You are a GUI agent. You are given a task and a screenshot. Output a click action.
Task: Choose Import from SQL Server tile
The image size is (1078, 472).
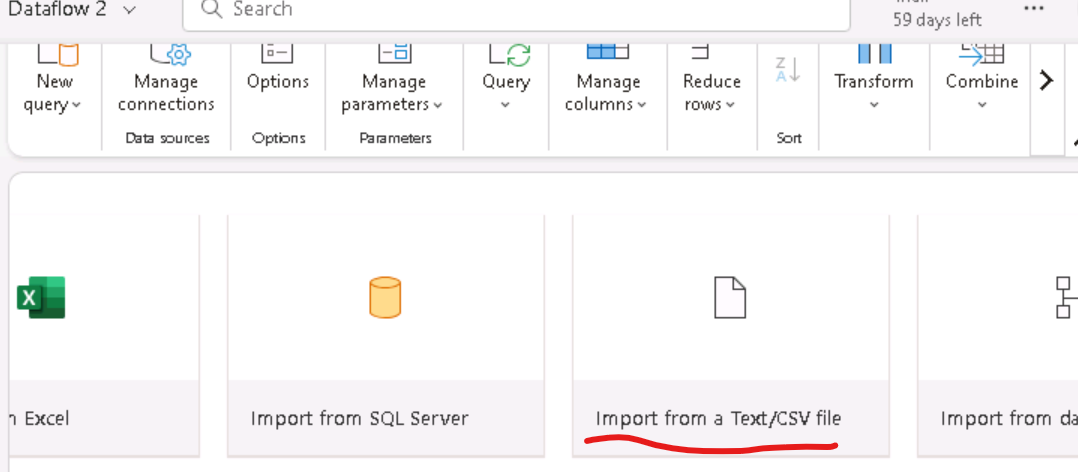(386, 336)
